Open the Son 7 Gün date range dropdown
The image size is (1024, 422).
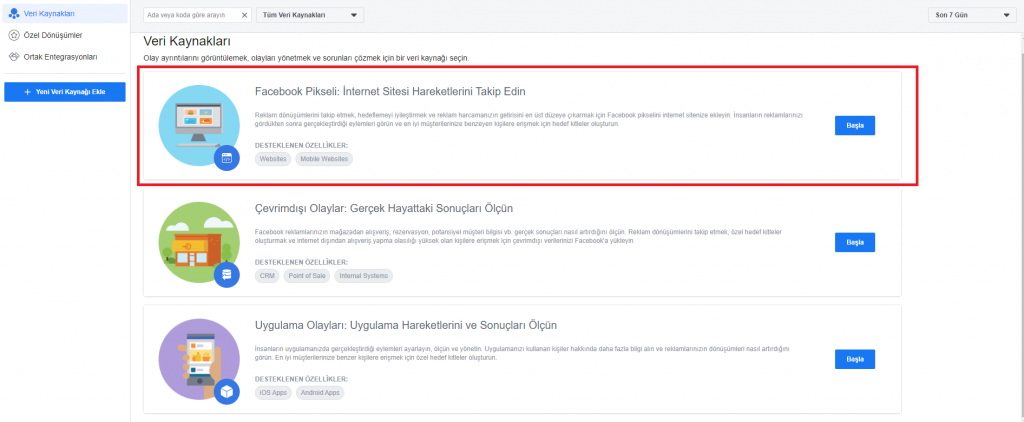(972, 15)
